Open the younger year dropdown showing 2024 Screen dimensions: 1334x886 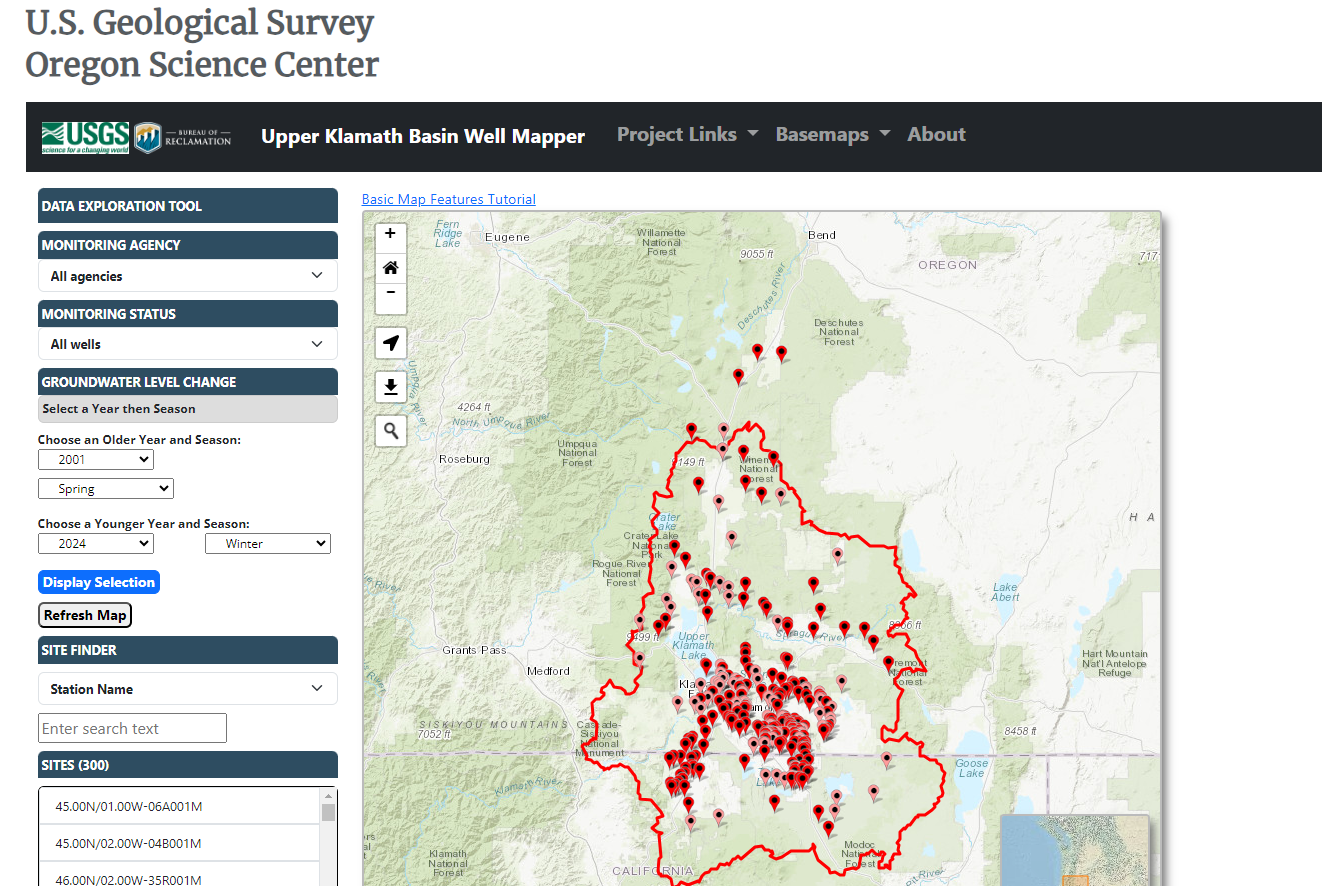click(95, 543)
